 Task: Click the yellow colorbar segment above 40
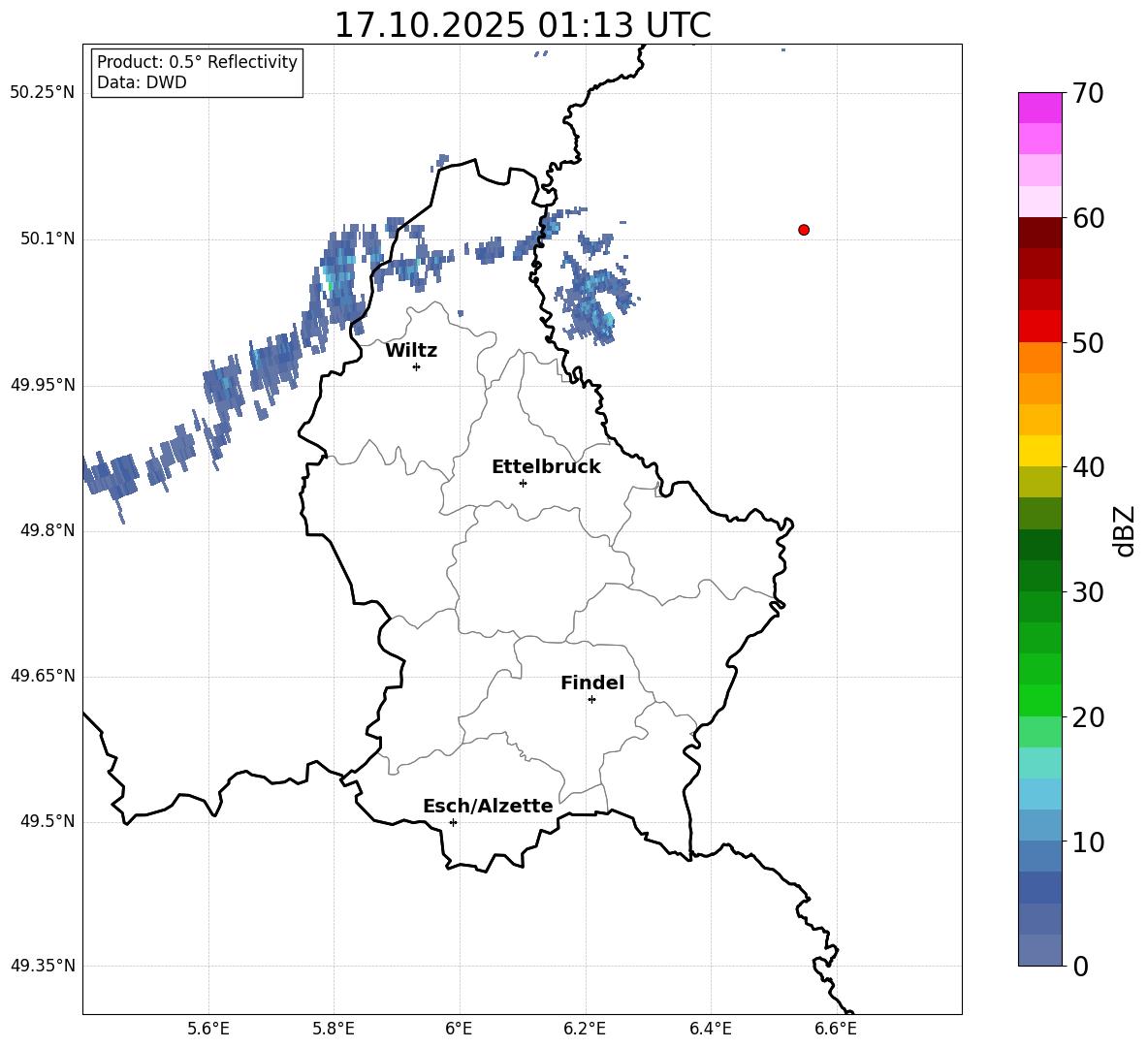pyautogui.click(x=1040, y=451)
